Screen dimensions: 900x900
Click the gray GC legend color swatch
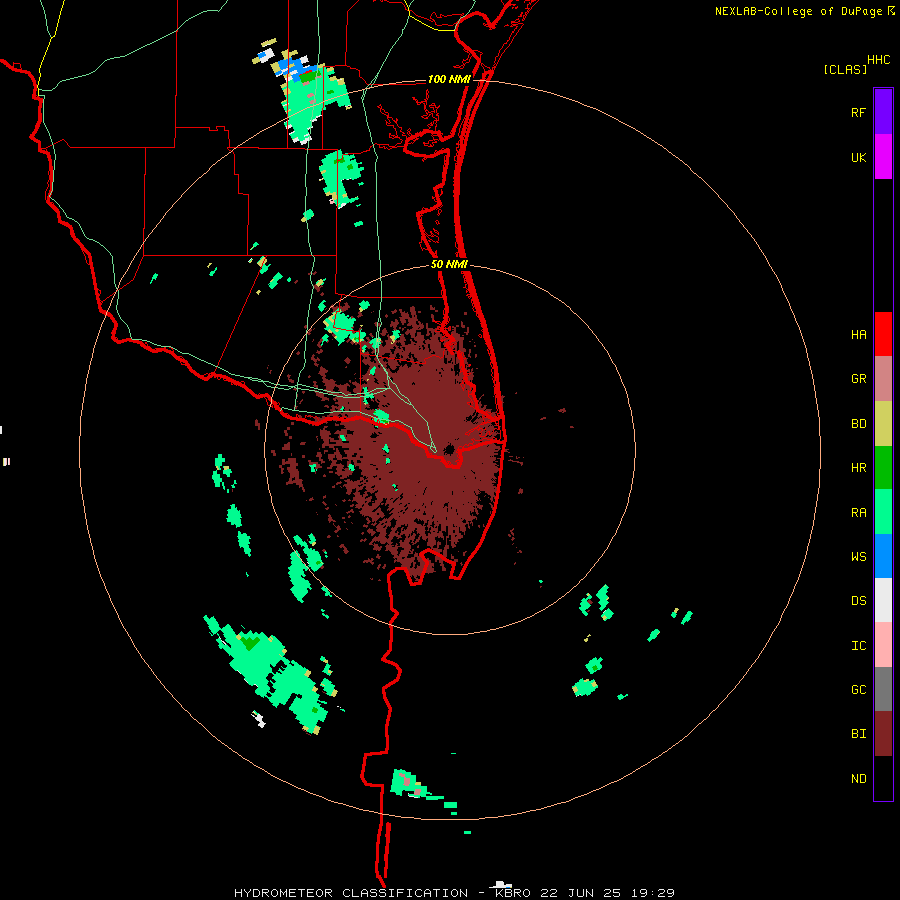[883, 689]
